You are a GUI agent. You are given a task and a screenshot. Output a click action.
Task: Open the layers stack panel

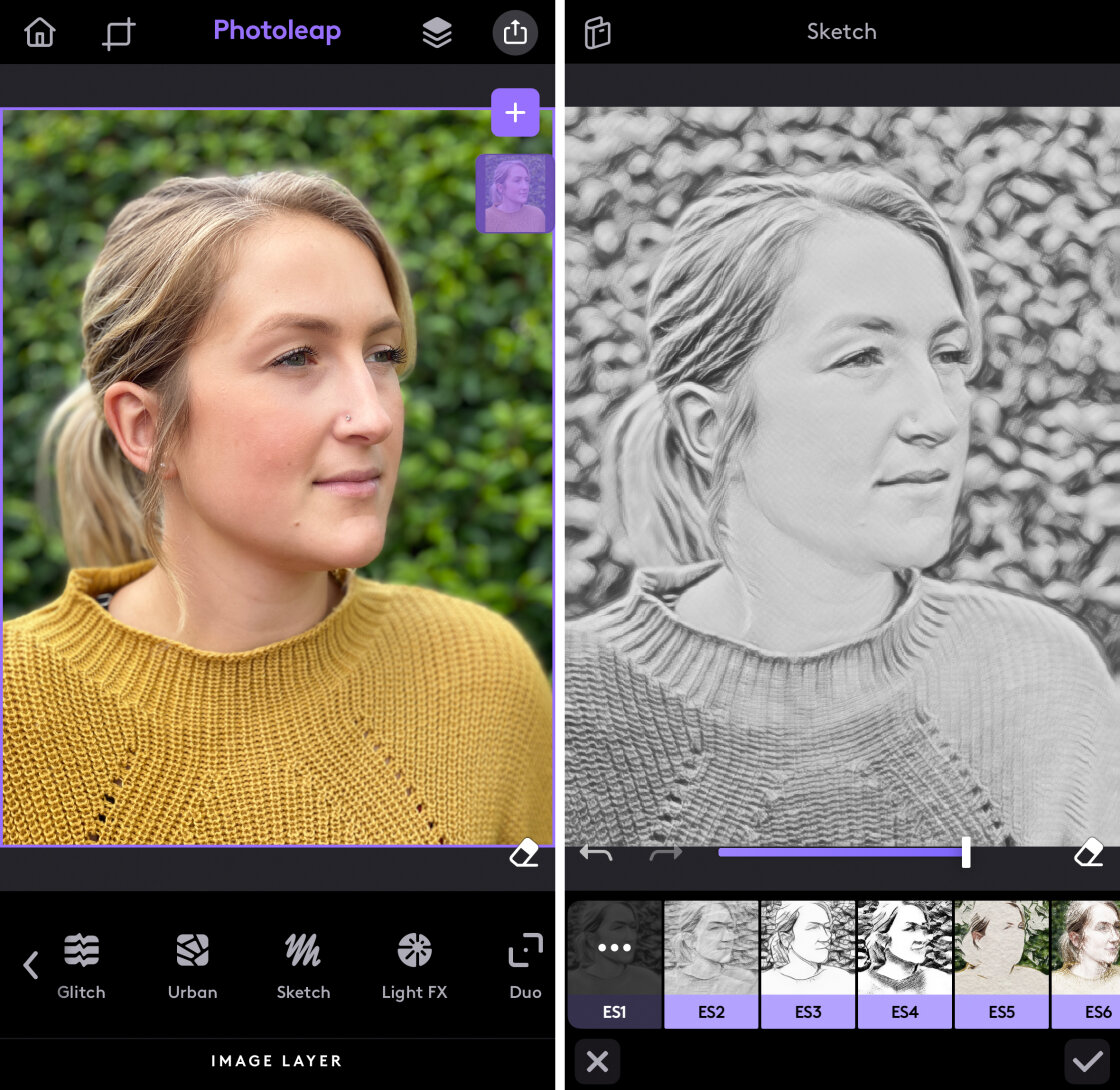point(436,33)
